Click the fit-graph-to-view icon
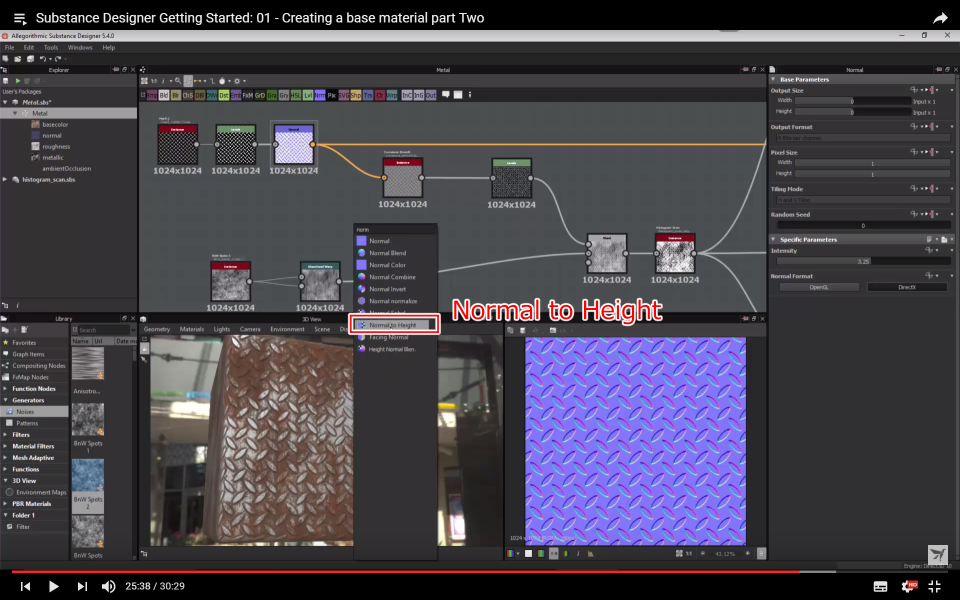 tap(144, 81)
